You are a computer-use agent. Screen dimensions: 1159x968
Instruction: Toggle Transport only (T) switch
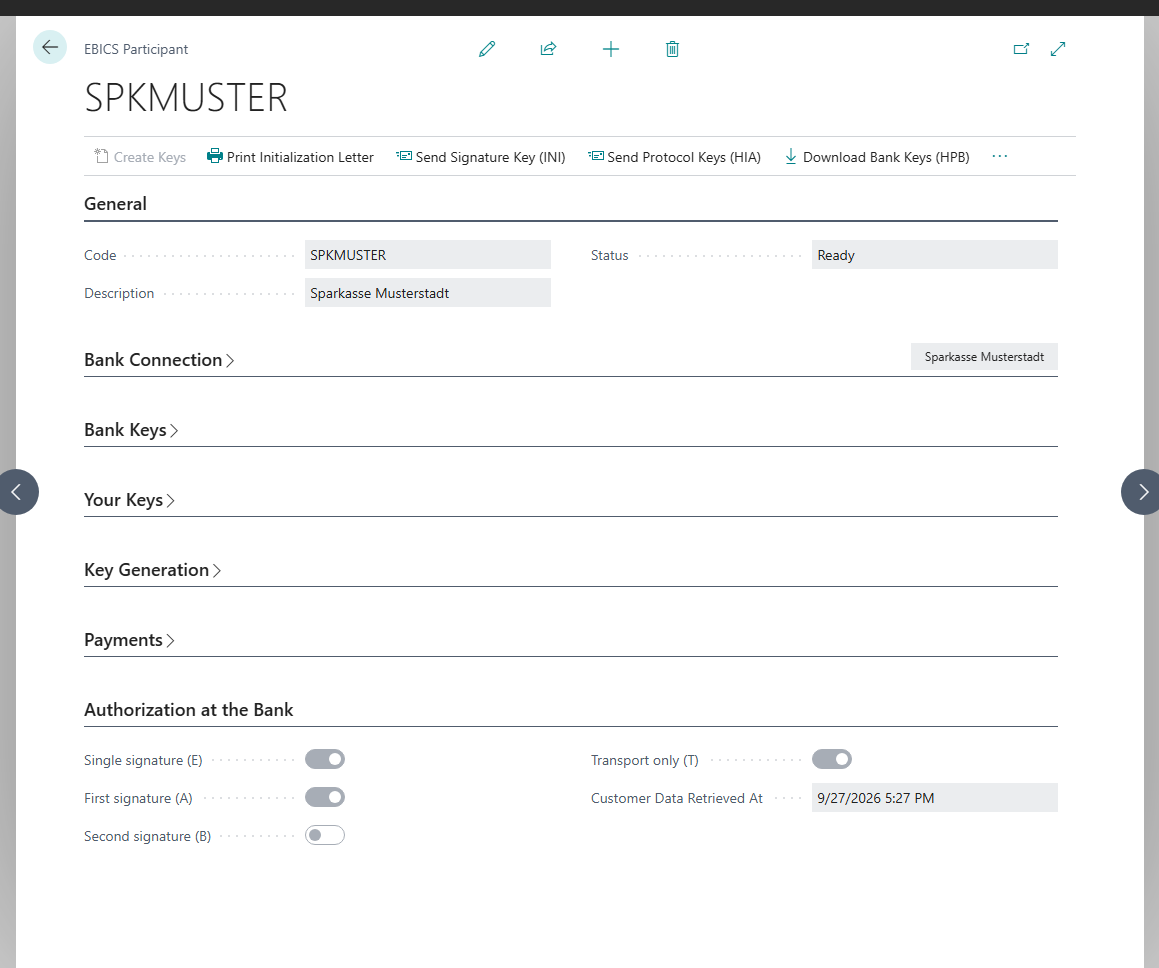[832, 759]
